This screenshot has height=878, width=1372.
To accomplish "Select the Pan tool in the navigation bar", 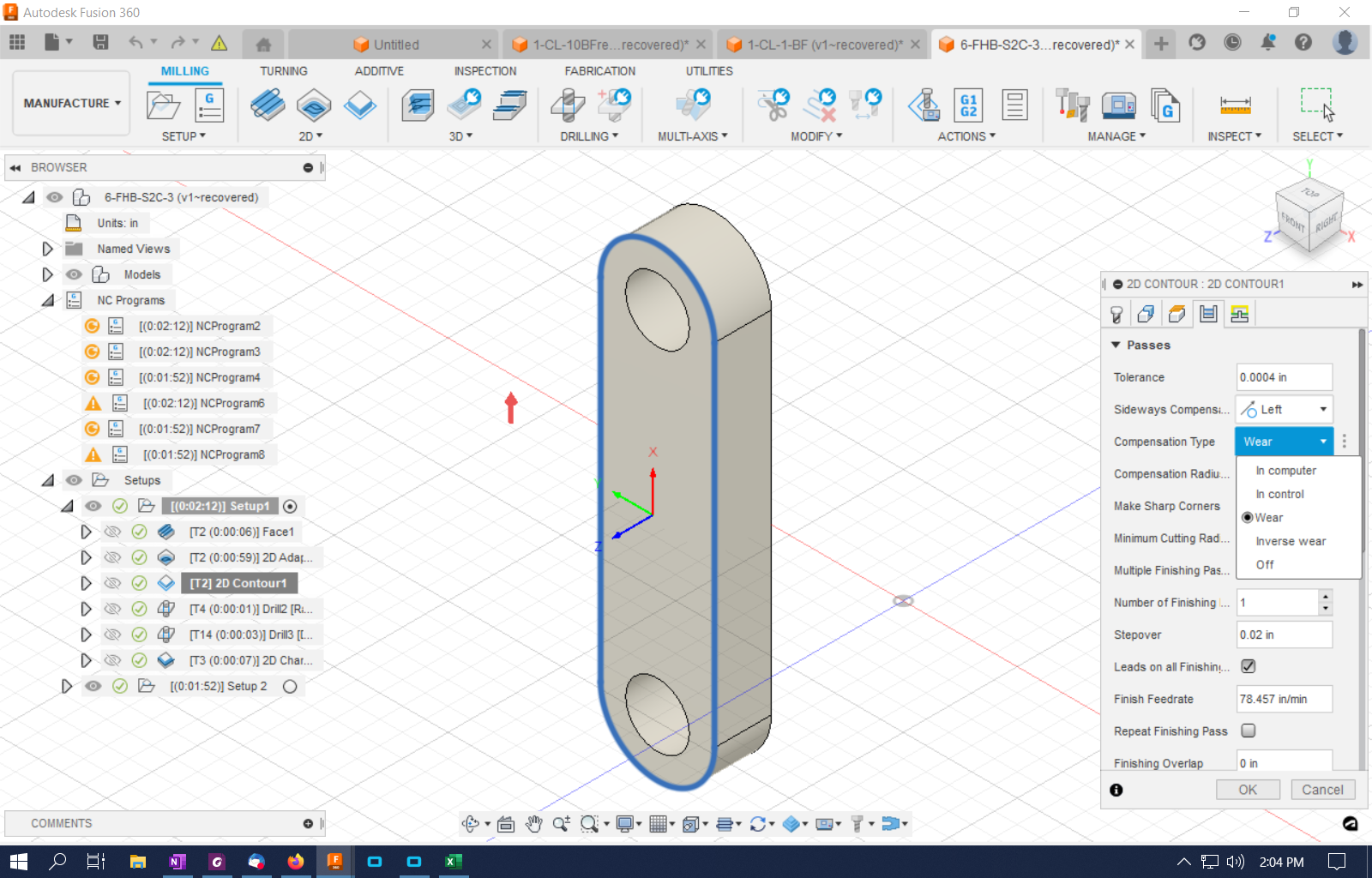I will [x=533, y=823].
